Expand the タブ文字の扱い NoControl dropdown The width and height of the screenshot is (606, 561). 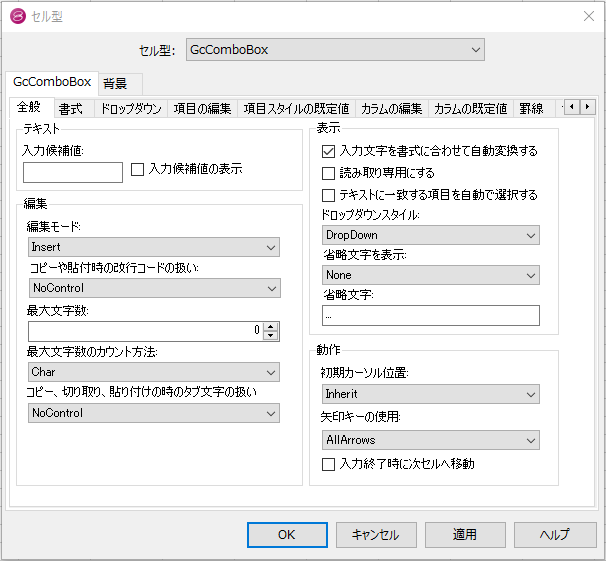click(154, 413)
